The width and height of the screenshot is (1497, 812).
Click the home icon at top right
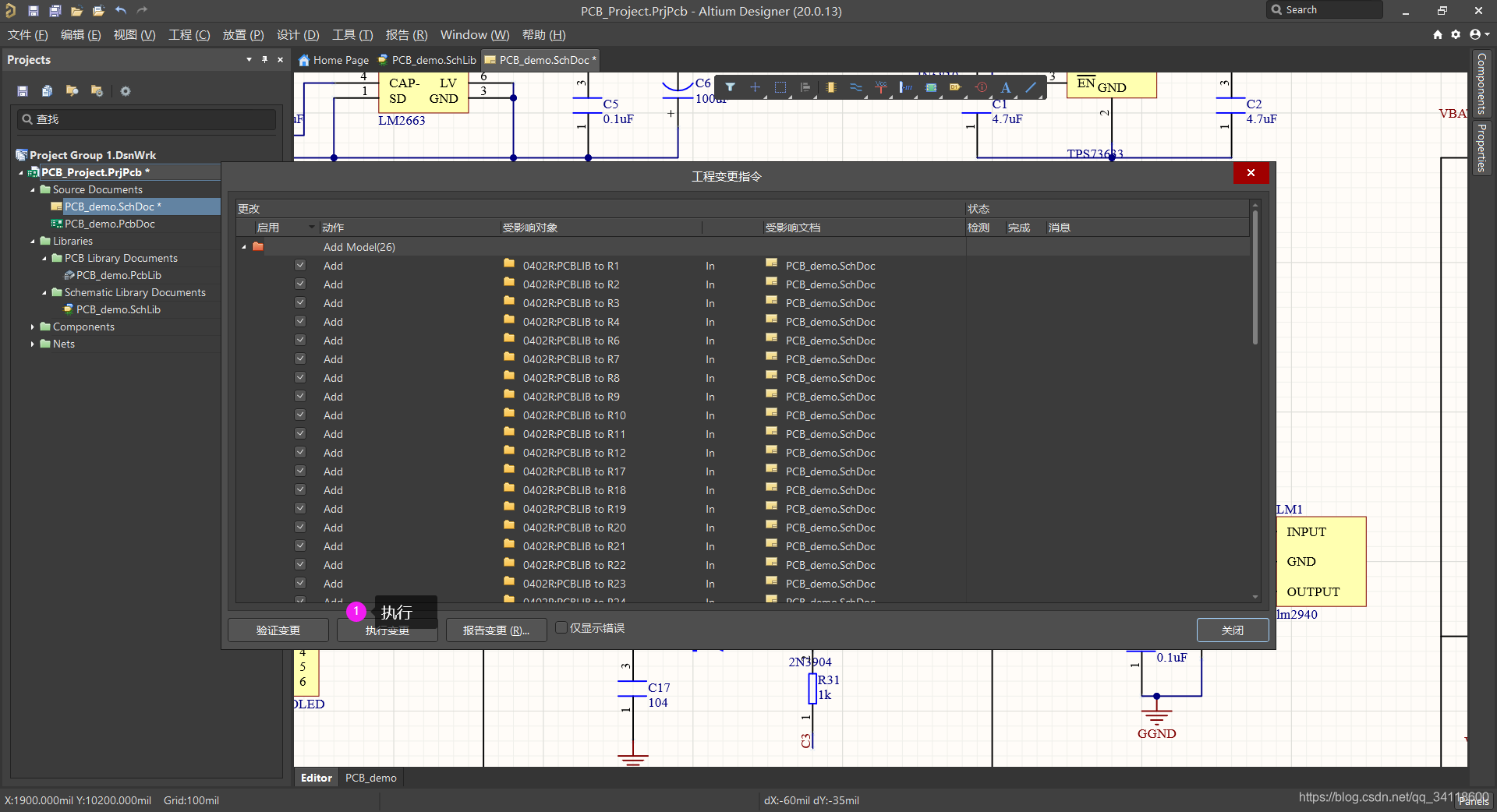tap(1438, 35)
